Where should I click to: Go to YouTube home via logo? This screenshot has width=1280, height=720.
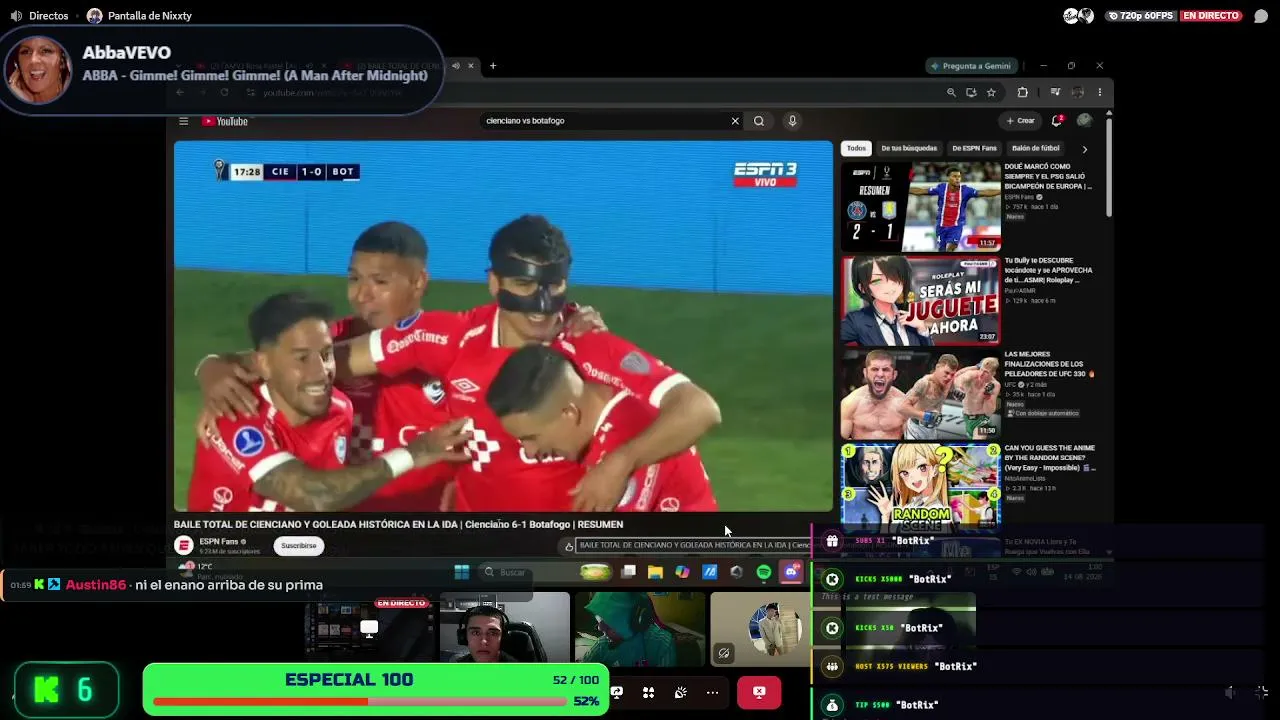[225, 121]
